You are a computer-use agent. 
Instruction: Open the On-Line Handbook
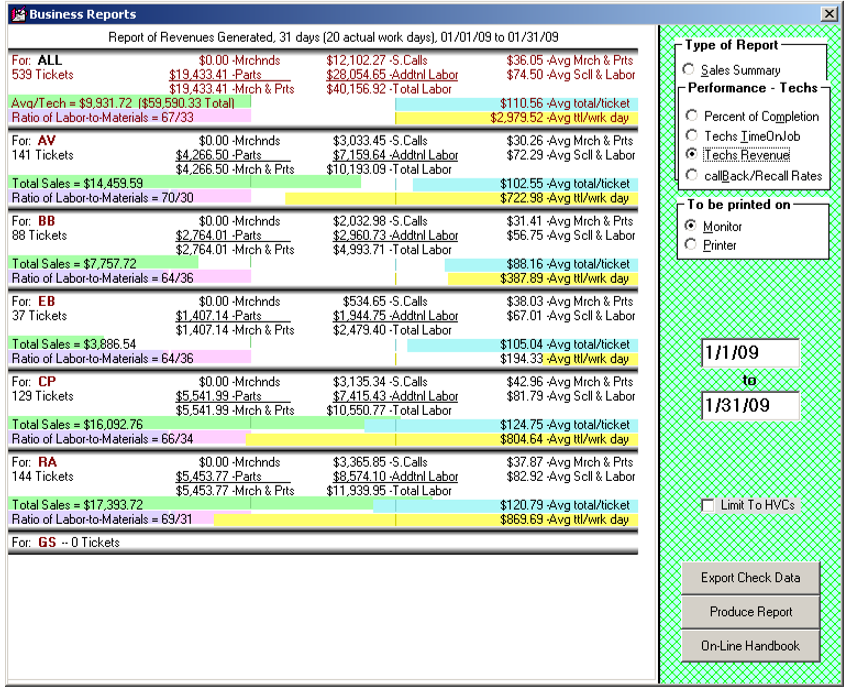[x=750, y=646]
